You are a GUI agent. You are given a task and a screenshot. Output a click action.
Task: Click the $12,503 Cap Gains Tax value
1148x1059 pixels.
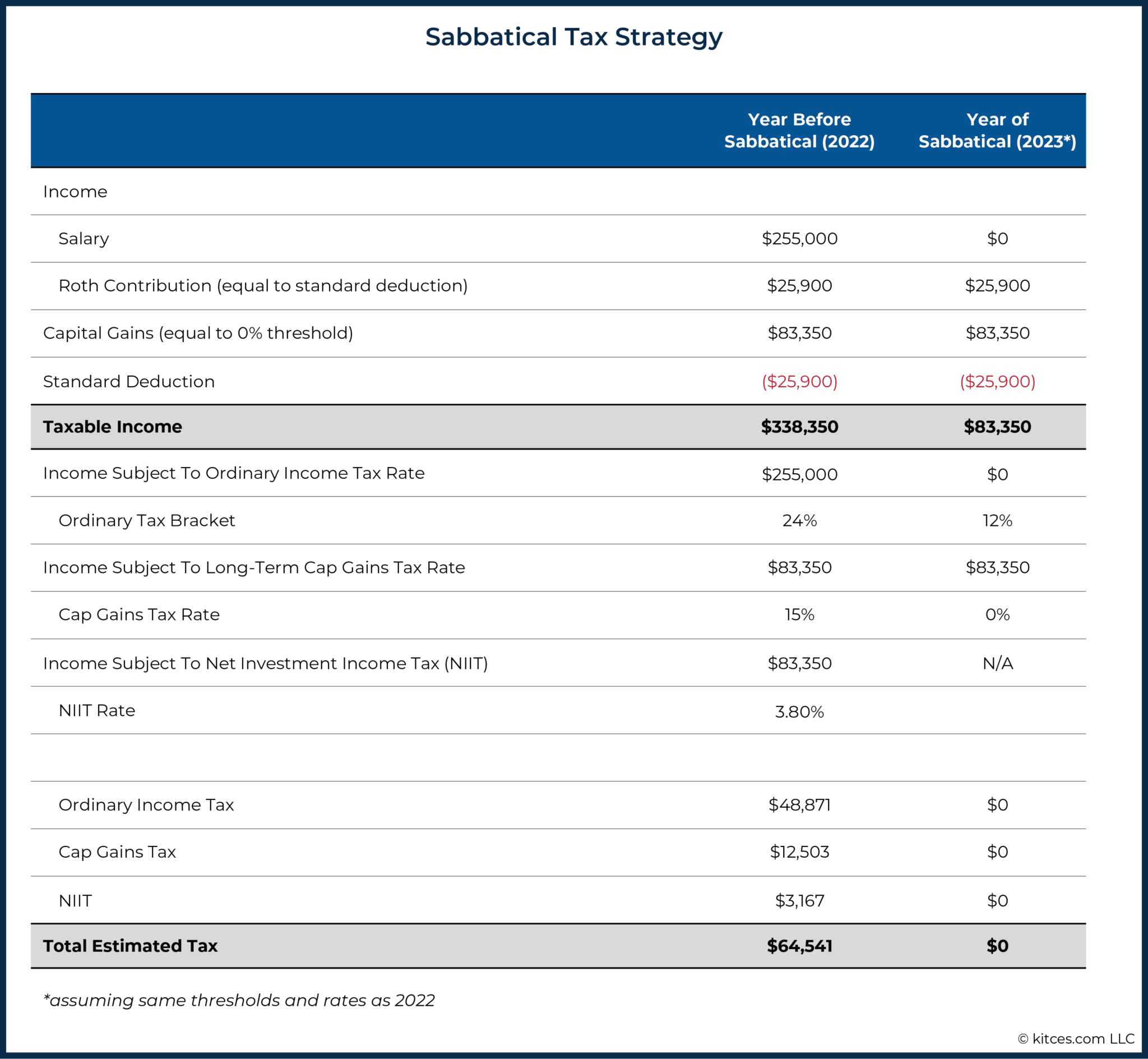pyautogui.click(x=799, y=852)
